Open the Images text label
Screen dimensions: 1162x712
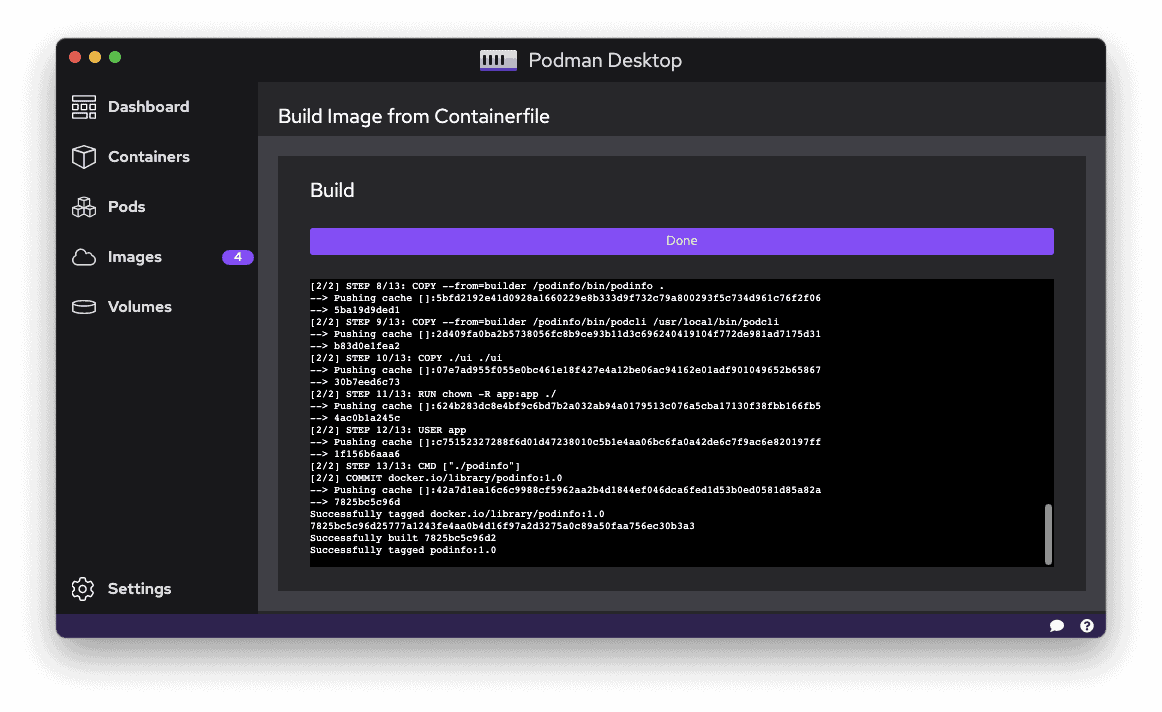[135, 257]
